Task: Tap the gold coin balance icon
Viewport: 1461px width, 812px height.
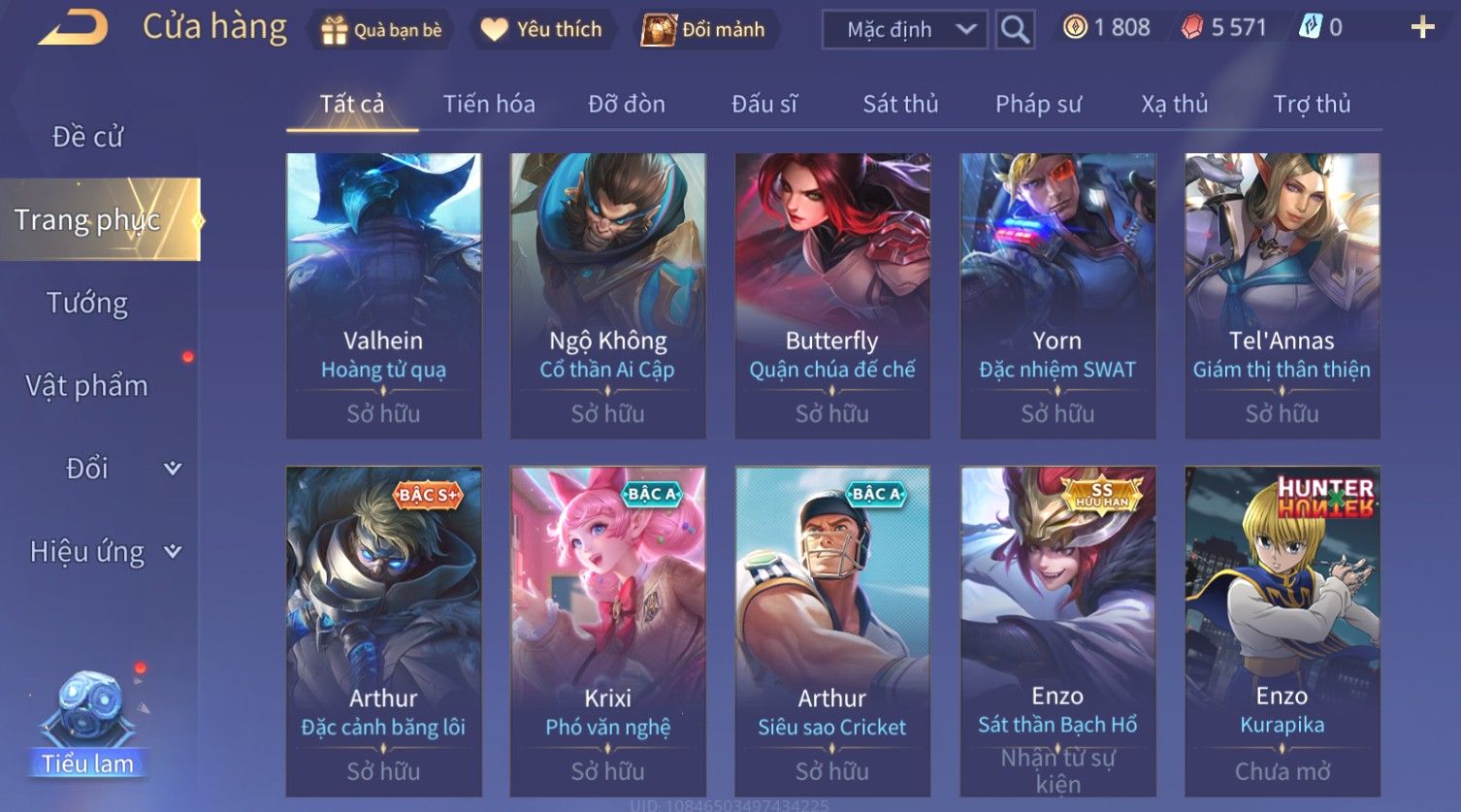Action: point(1075,27)
